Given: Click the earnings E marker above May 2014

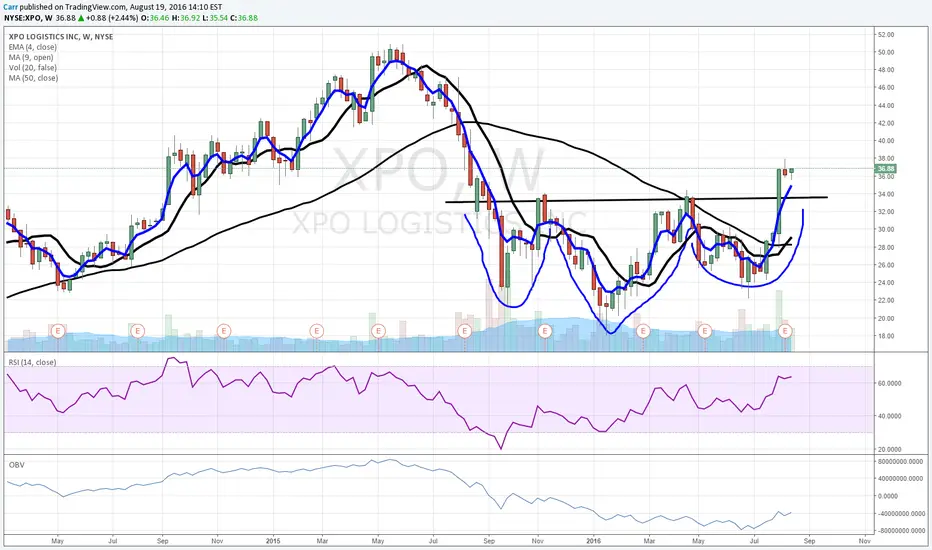Looking at the screenshot, I should coord(58,330).
